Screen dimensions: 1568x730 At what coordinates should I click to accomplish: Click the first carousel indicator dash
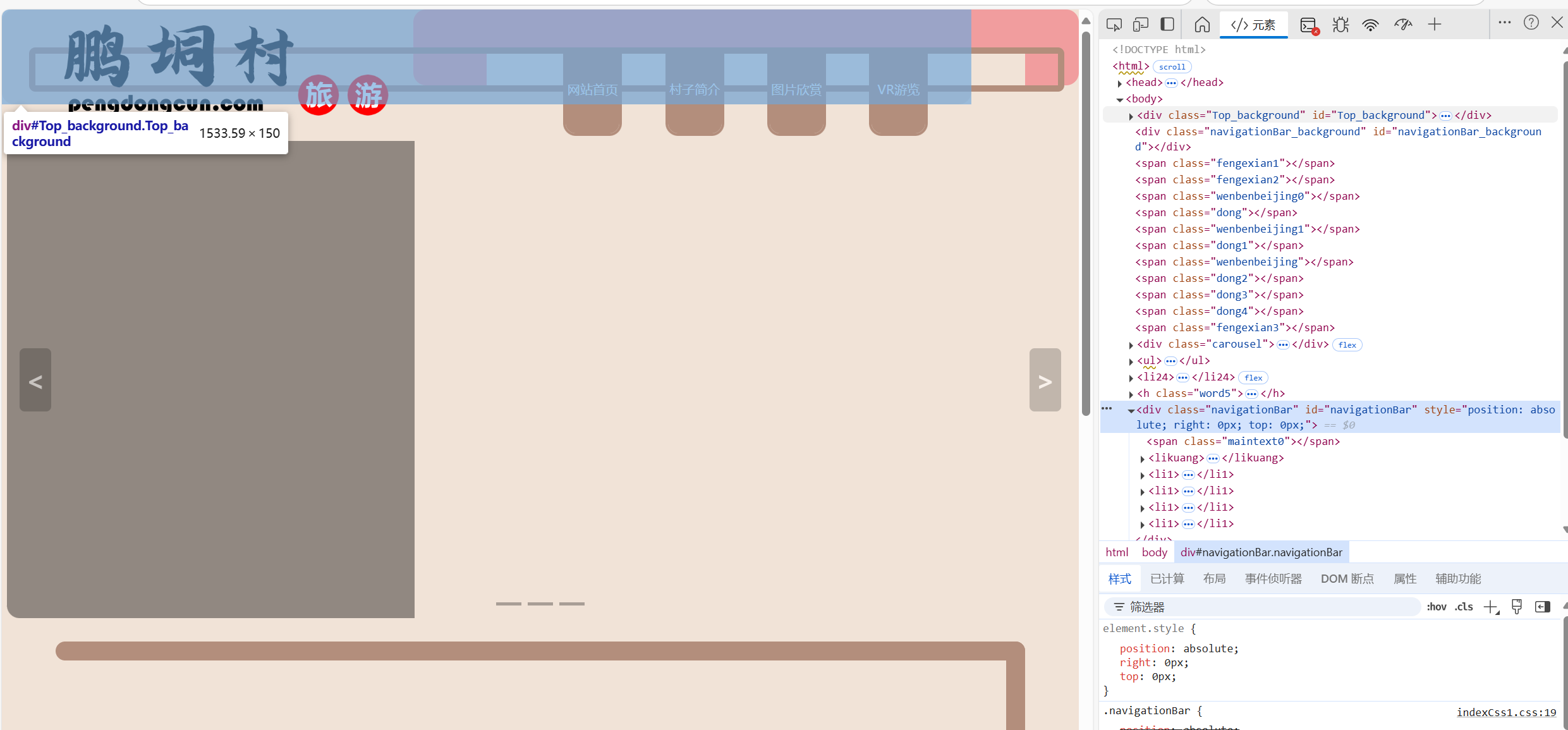pyautogui.click(x=508, y=604)
